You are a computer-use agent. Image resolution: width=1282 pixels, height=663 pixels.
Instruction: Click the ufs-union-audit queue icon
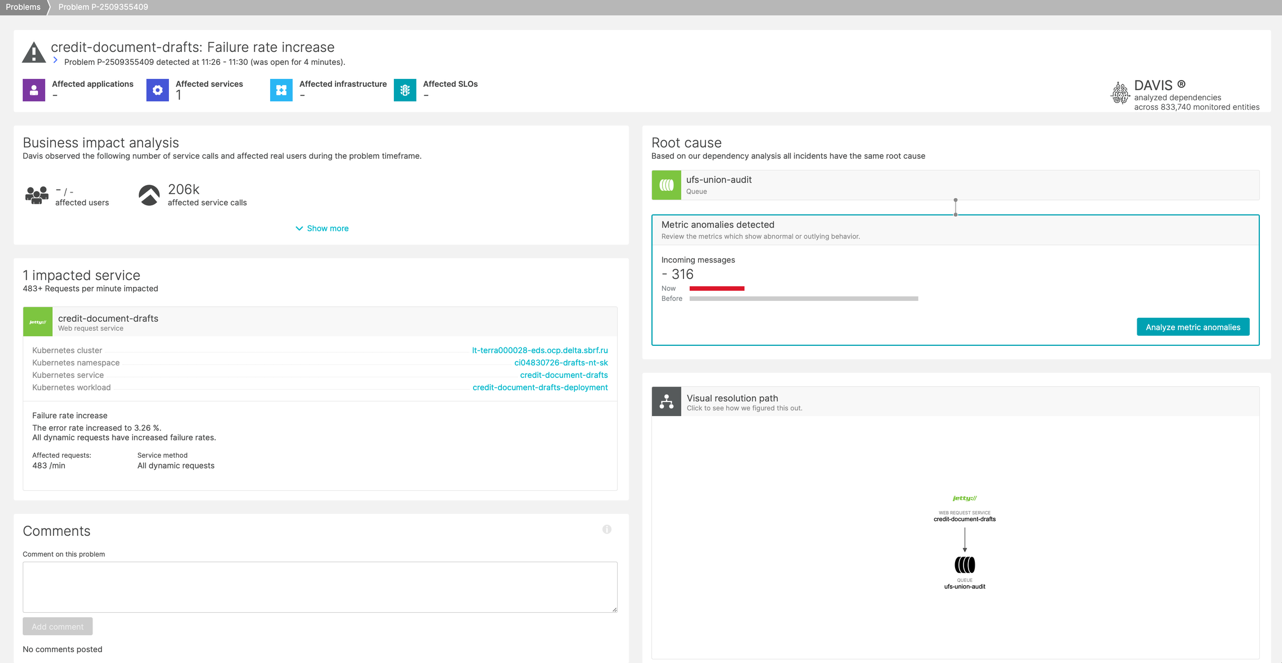[x=667, y=185]
